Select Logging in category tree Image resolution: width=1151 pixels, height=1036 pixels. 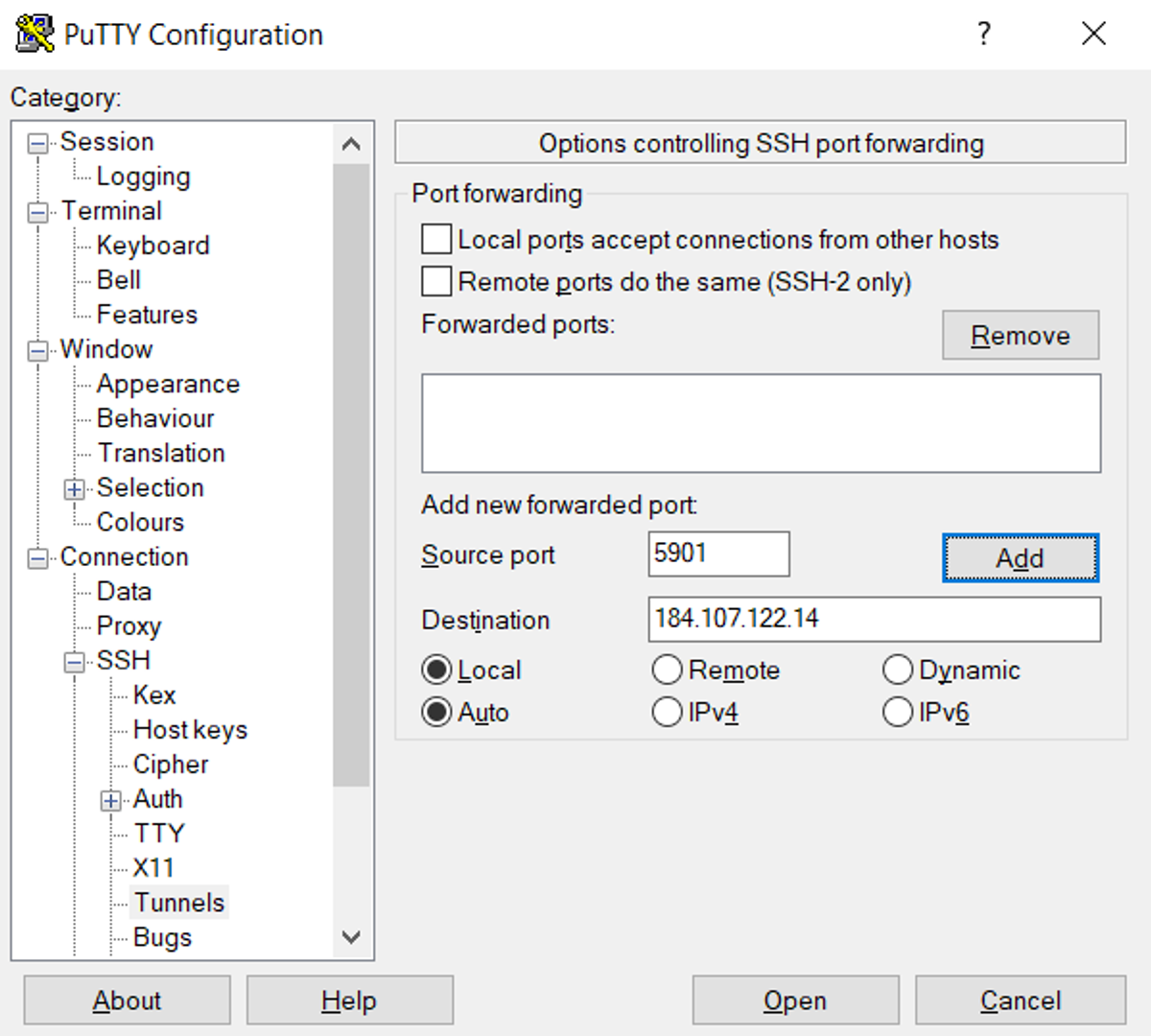(x=143, y=177)
